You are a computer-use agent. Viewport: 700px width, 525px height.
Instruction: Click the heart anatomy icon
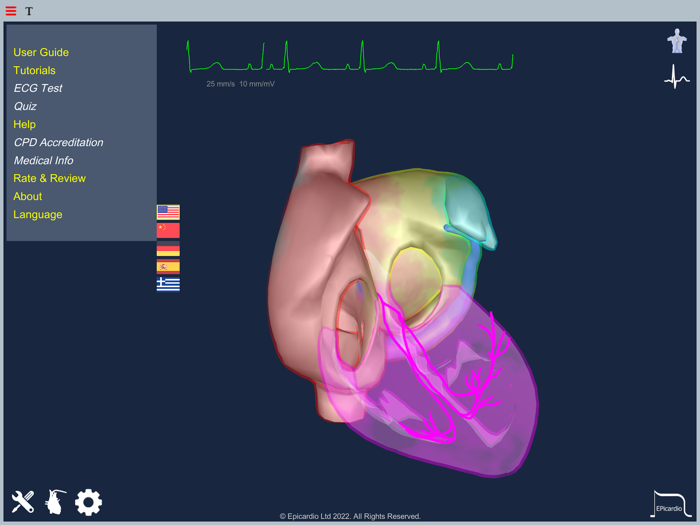[55, 502]
